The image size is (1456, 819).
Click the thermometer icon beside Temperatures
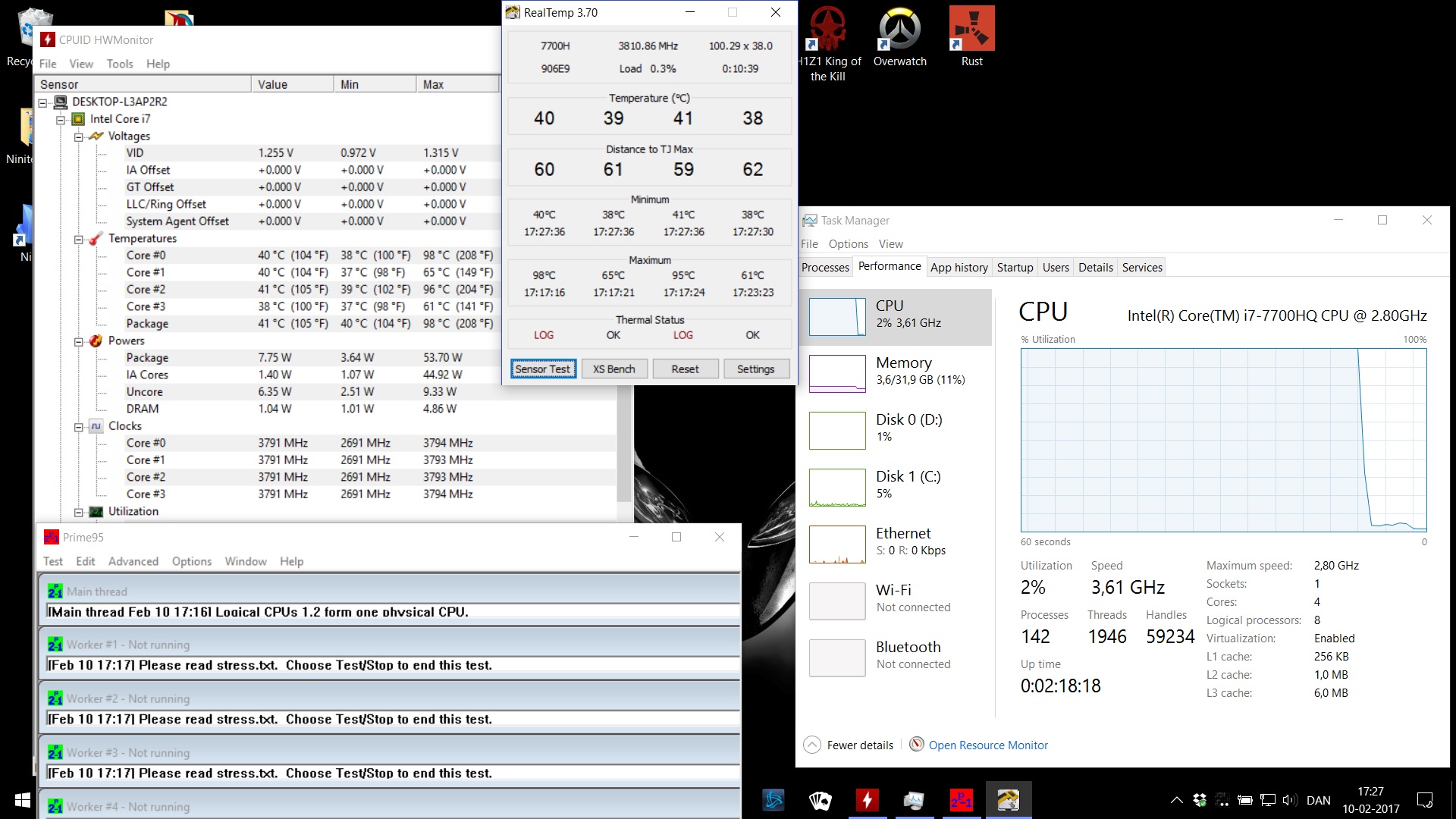96,238
